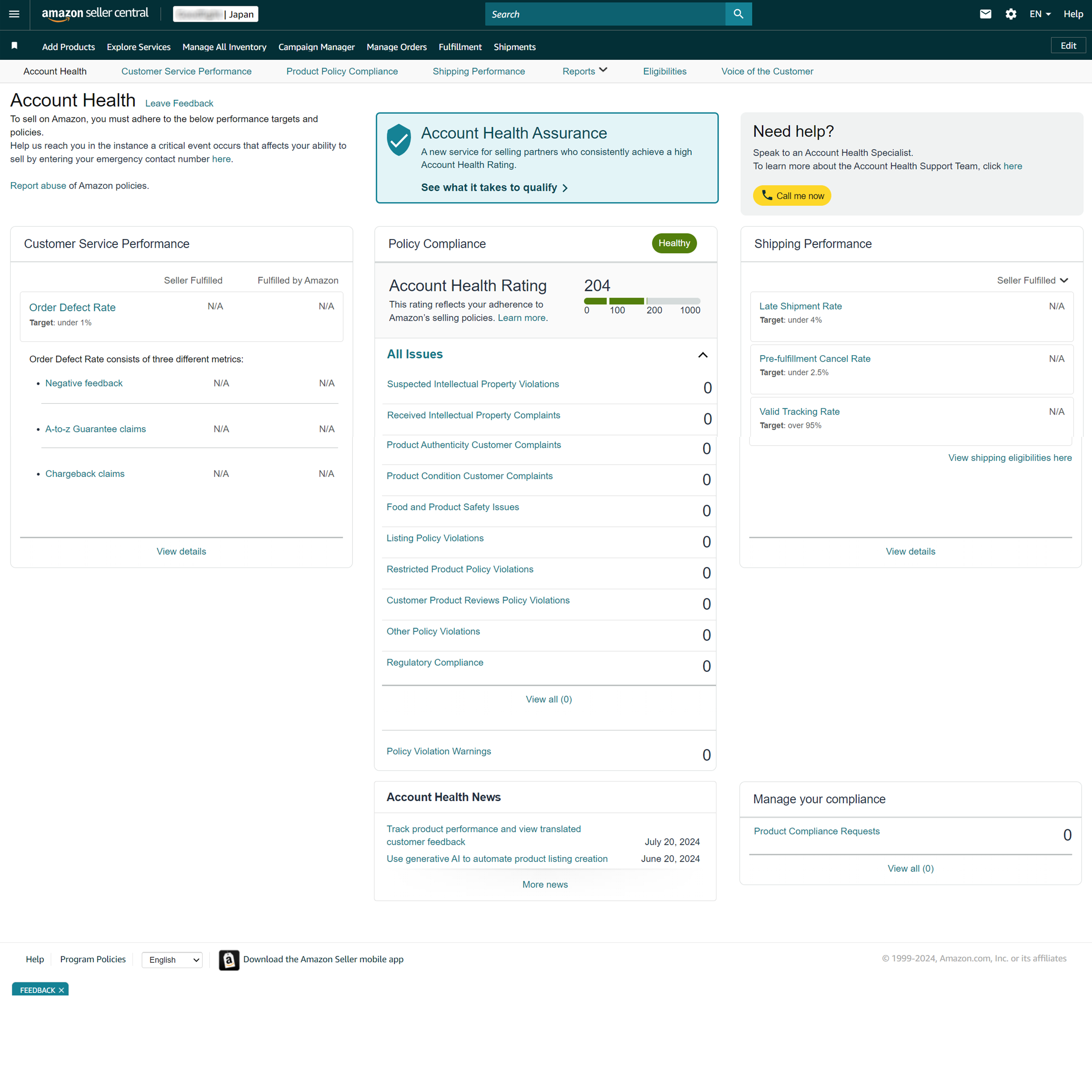Click See what it takes to qualify
This screenshot has height=1092, width=1092.
pos(494,188)
